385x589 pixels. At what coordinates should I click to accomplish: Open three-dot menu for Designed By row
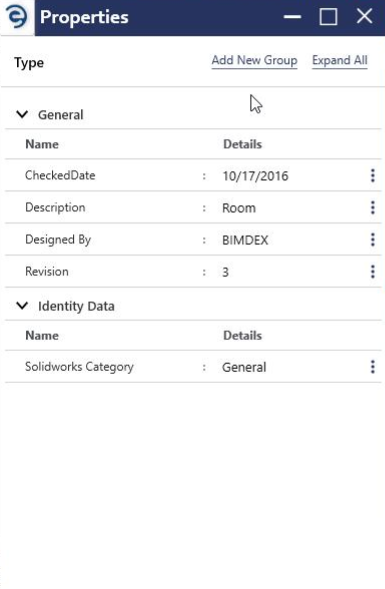[373, 239]
